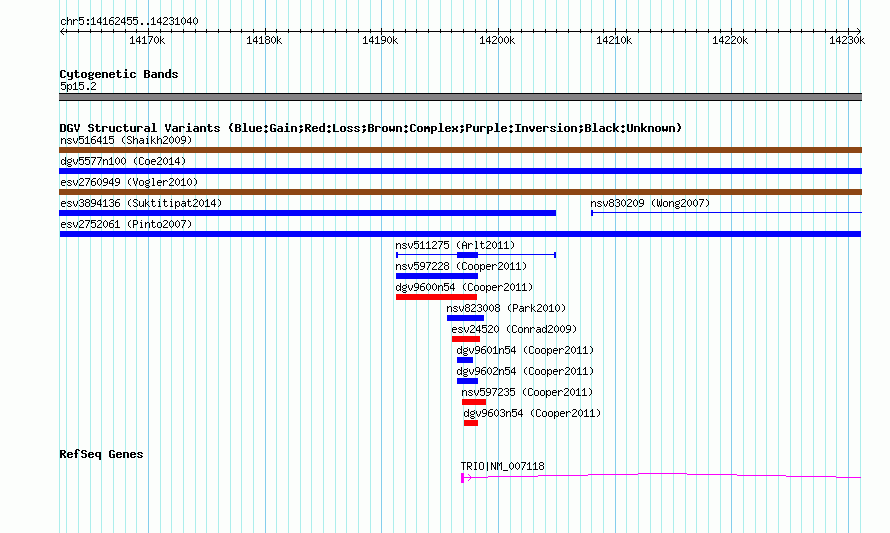
Task: Click the magenta TRIO gene exon glyph
Action: click(463, 478)
